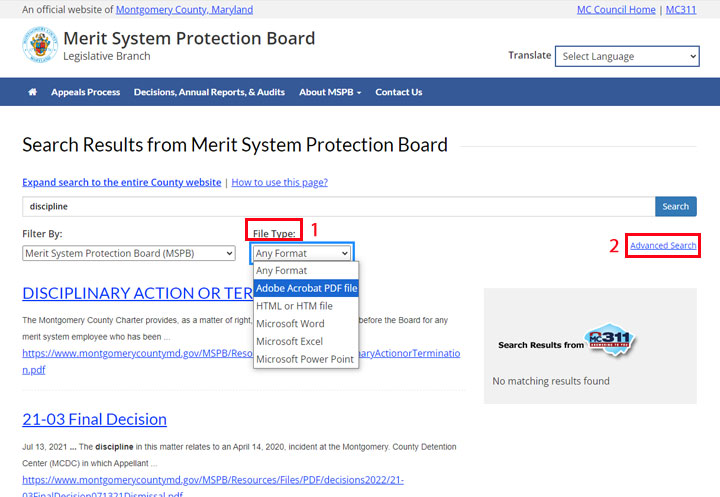Open the Advanced Search link

(x=663, y=246)
